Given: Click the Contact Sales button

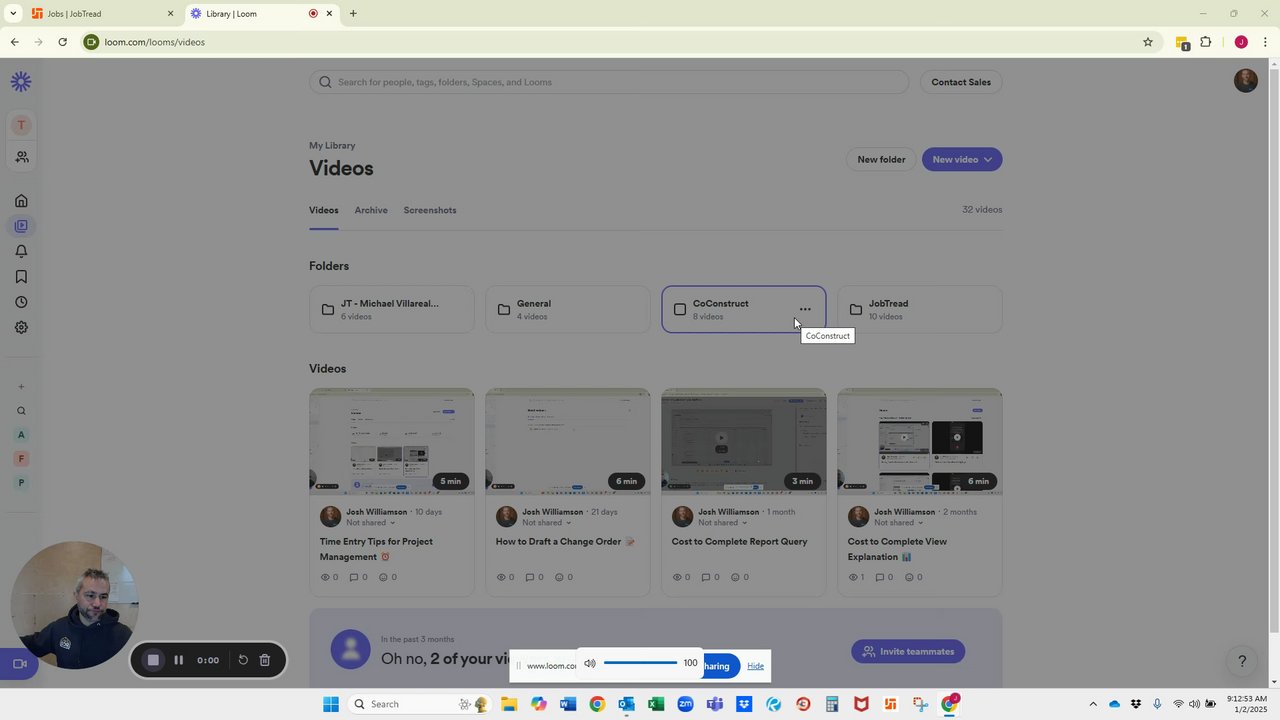Looking at the screenshot, I should coord(961,82).
